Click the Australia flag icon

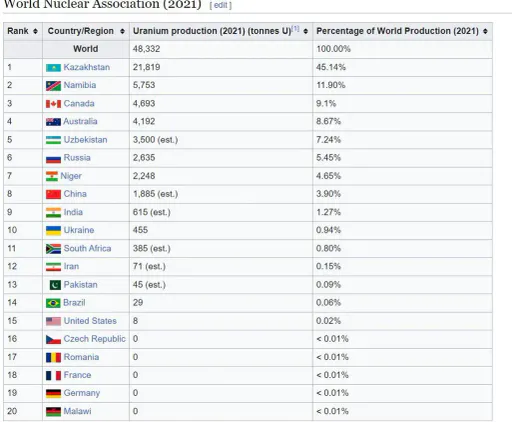(53, 122)
